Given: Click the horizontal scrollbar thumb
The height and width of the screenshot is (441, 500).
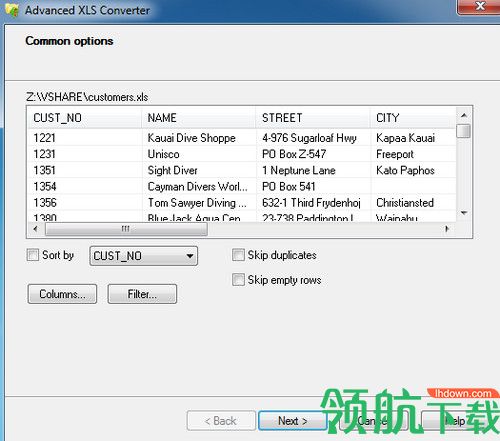Looking at the screenshot, I should tap(126, 229).
